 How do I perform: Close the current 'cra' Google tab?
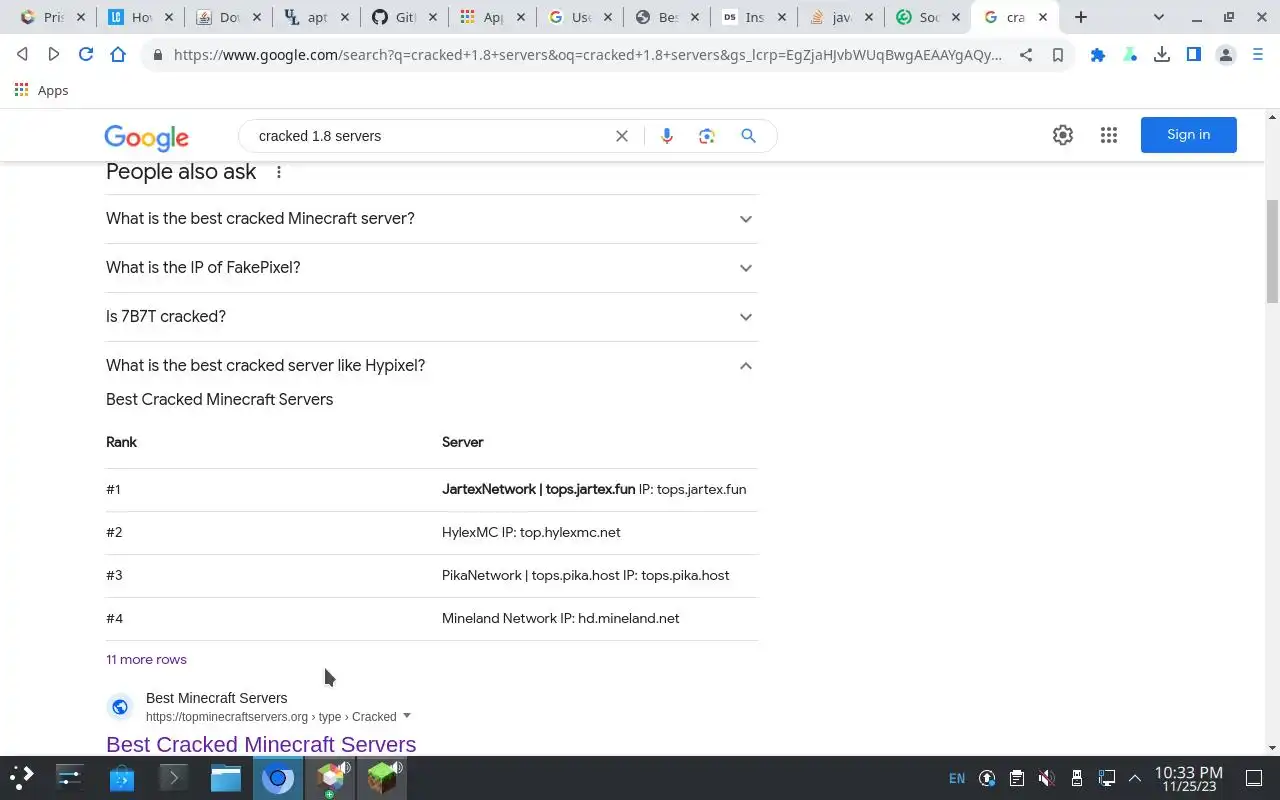pyautogui.click(x=1043, y=17)
